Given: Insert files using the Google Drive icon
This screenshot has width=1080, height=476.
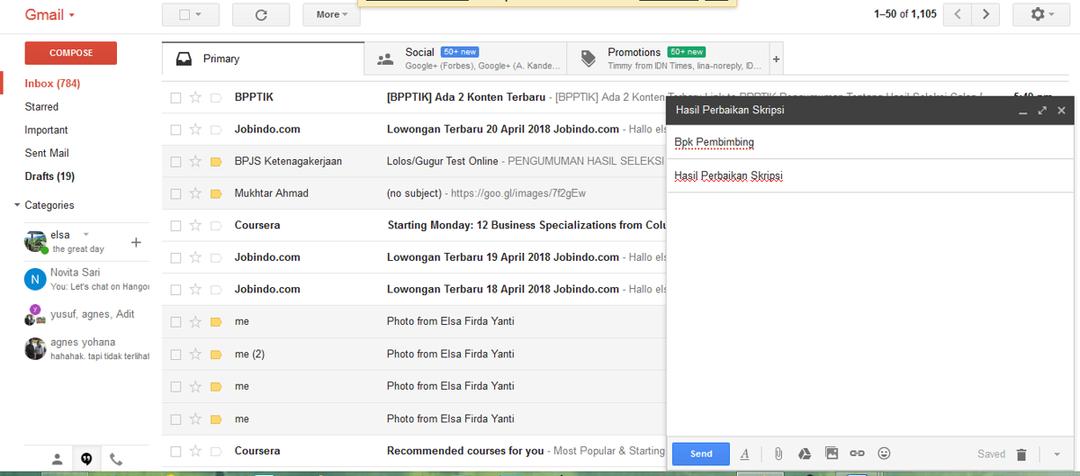Looking at the screenshot, I should point(804,454).
